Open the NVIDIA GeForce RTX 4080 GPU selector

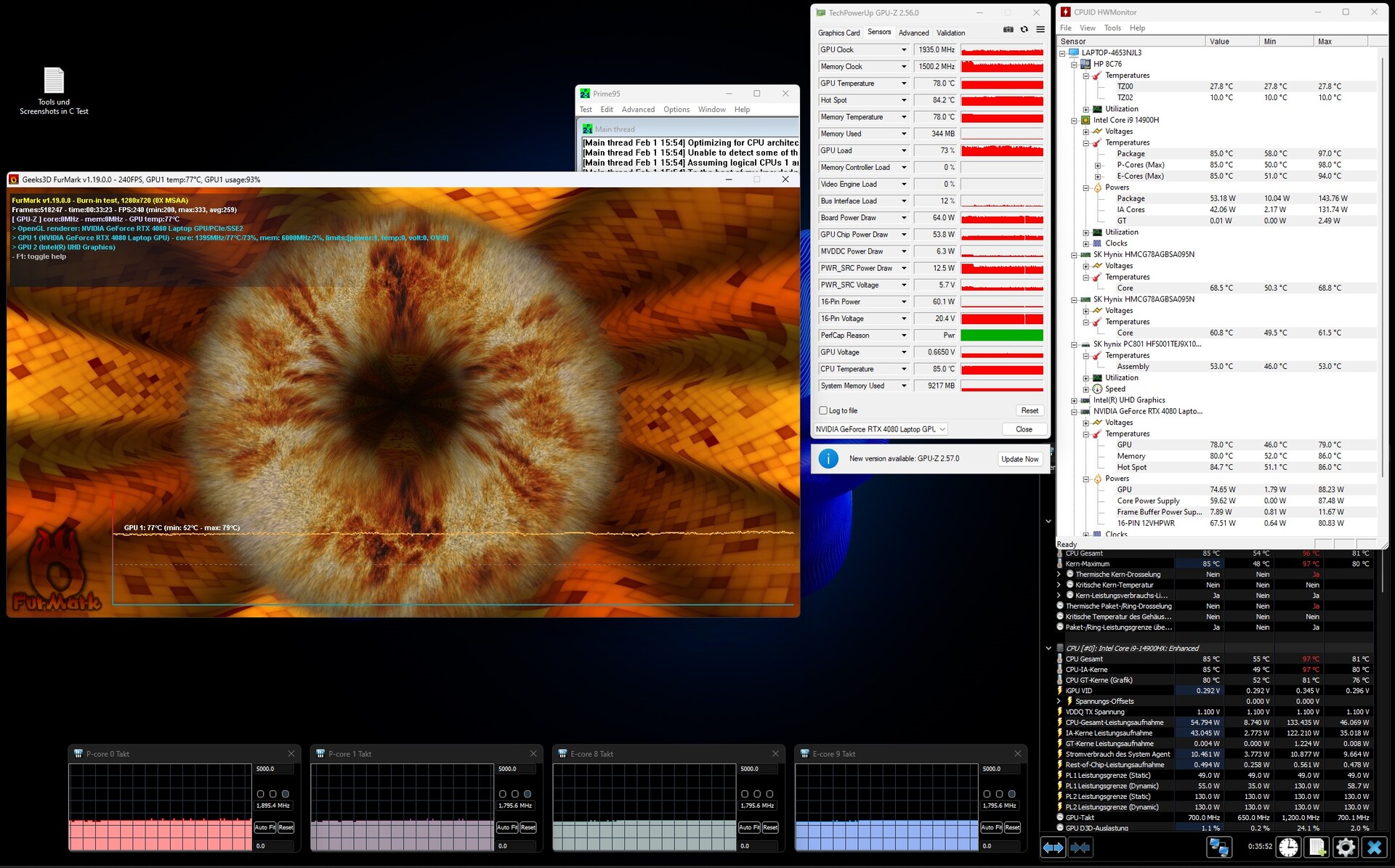tap(880, 429)
